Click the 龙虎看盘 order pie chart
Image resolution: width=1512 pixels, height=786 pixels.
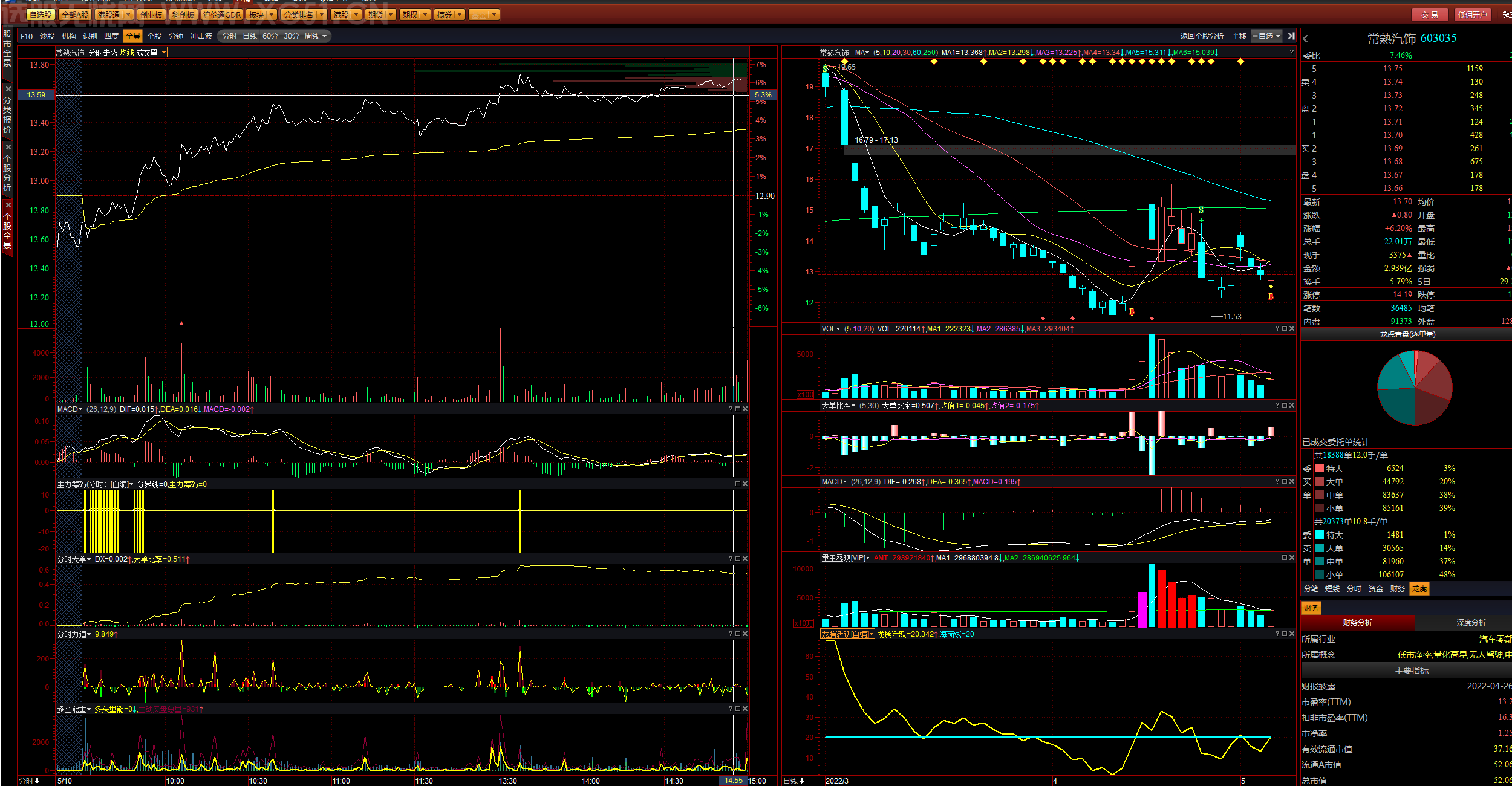pos(1415,388)
